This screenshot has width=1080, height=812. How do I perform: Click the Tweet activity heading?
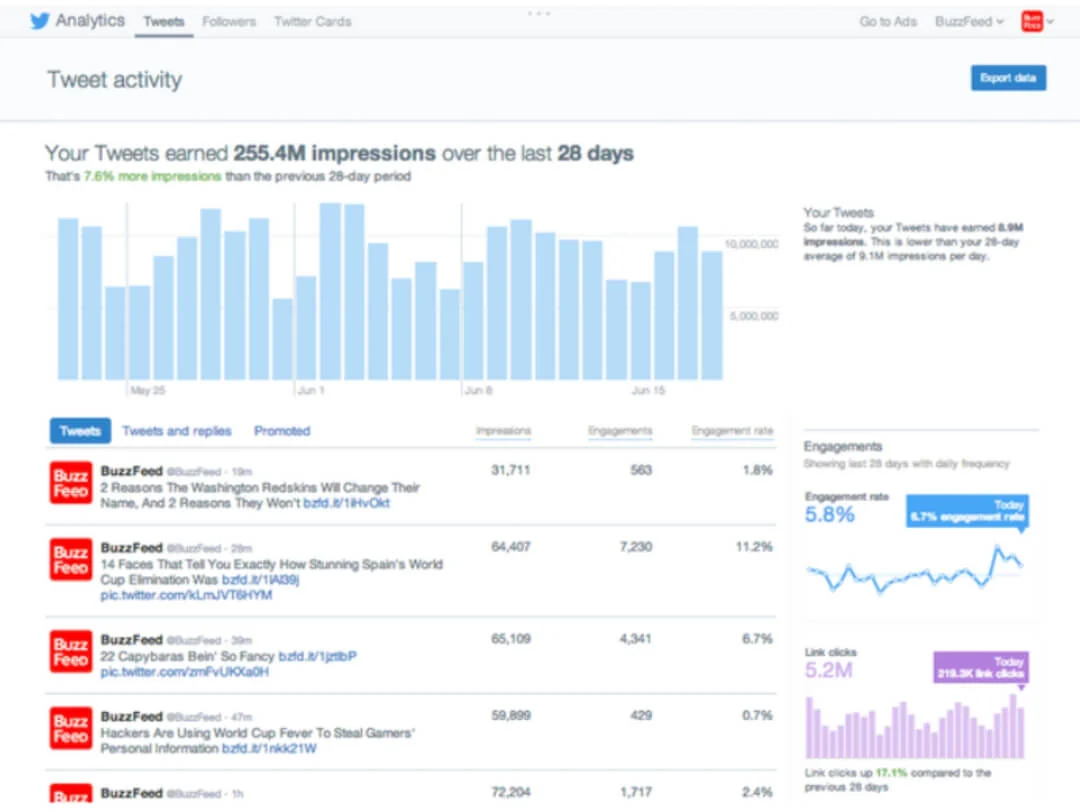click(x=114, y=79)
